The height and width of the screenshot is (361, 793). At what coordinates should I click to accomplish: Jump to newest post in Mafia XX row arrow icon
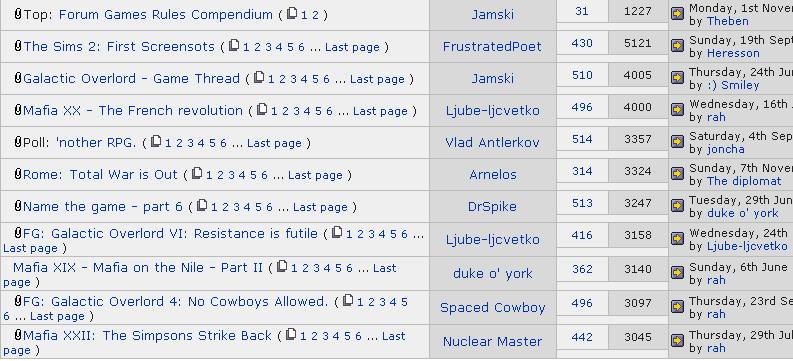point(677,110)
